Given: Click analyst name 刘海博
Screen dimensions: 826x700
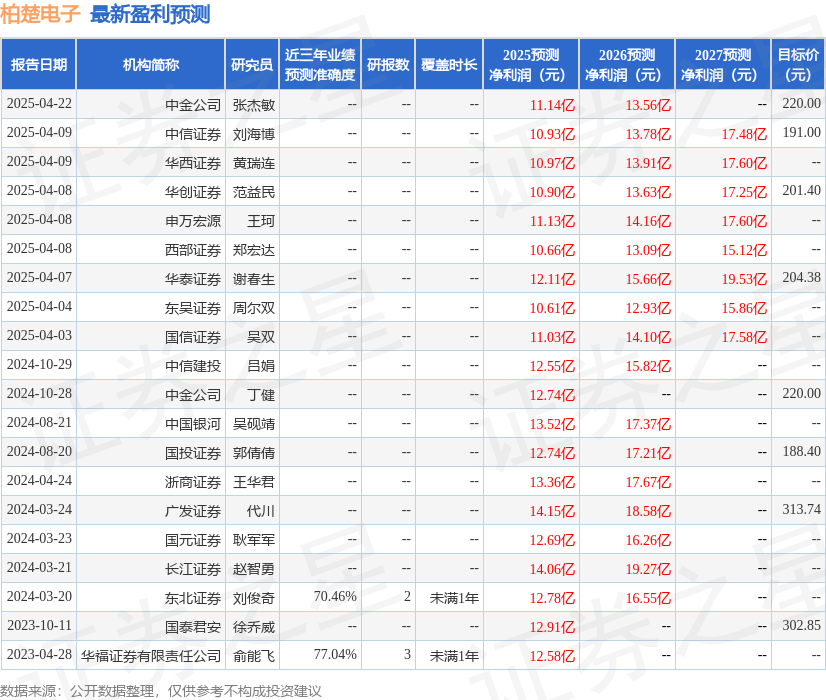Looking at the screenshot, I should (254, 134).
